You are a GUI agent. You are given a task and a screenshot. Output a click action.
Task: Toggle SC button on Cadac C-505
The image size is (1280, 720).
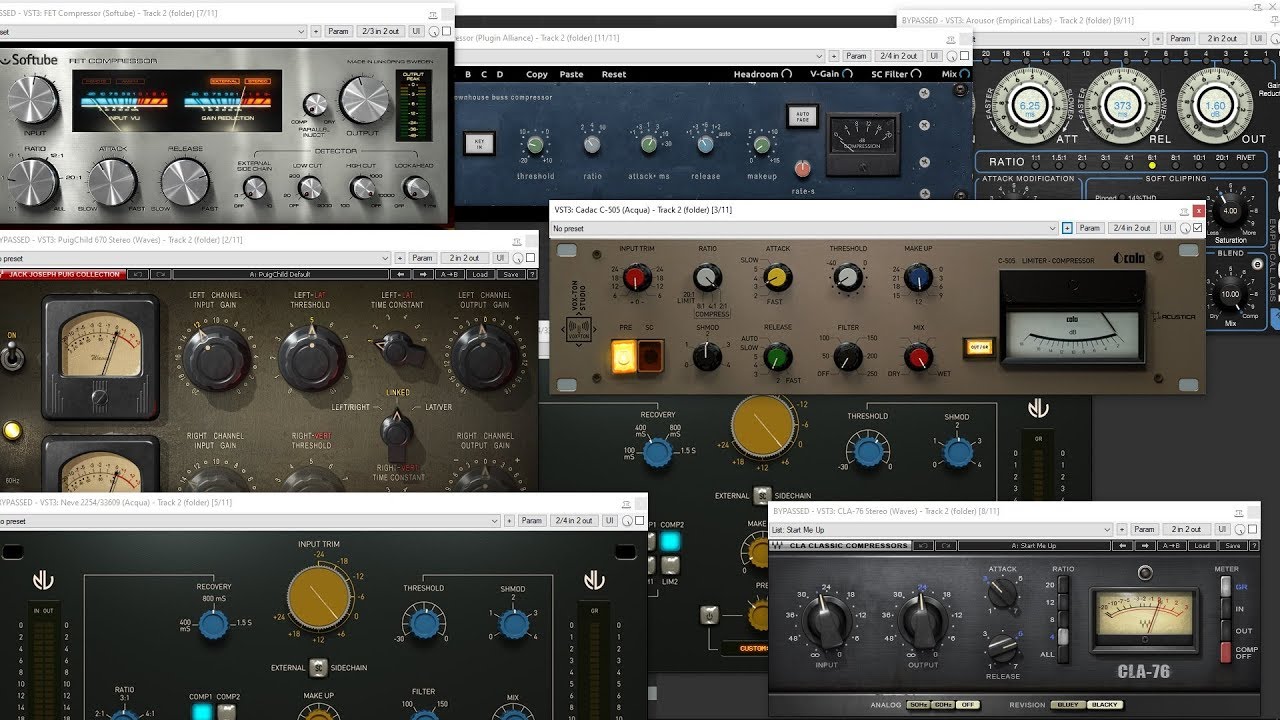click(650, 355)
